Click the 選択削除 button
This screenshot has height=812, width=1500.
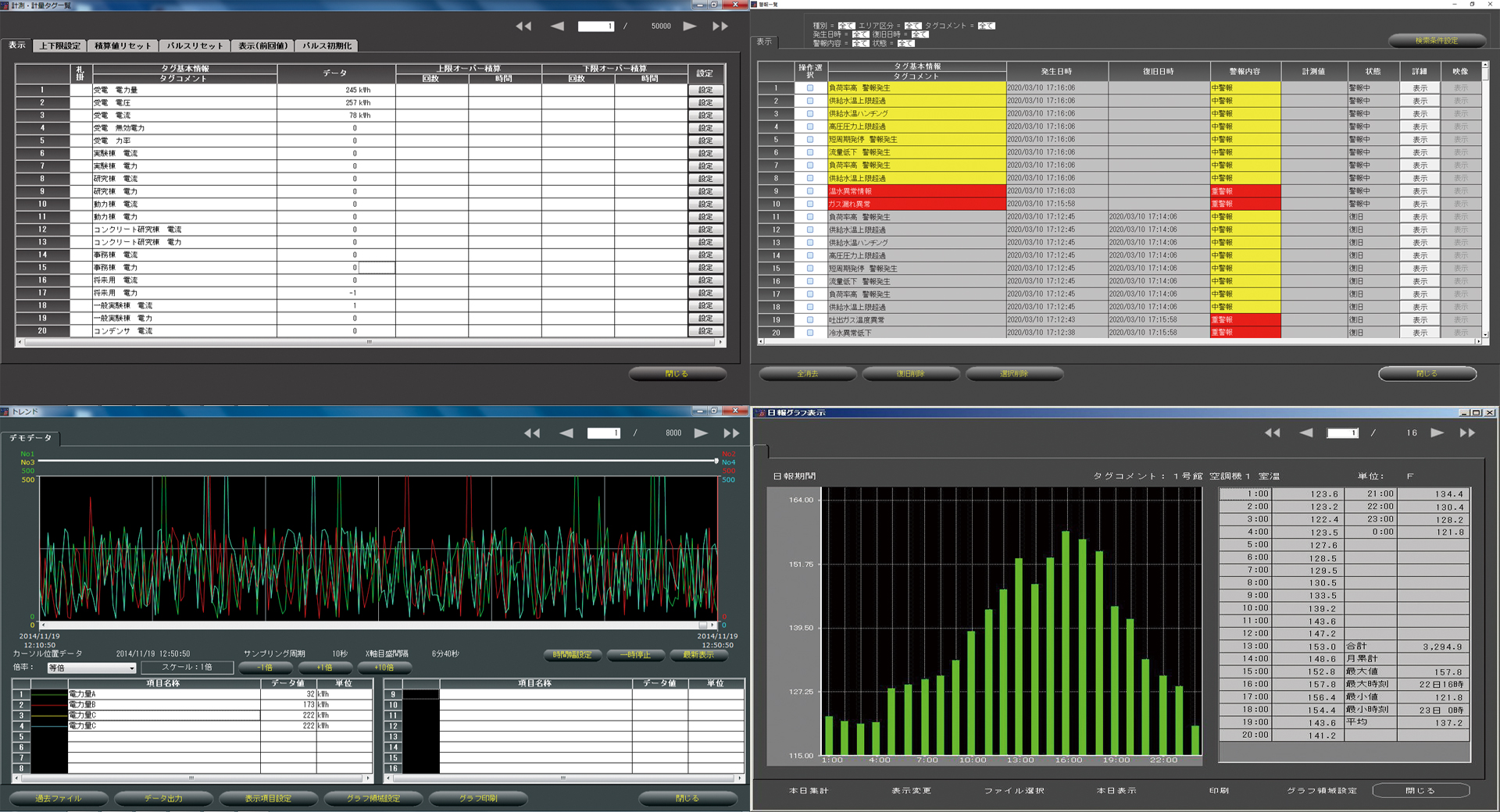click(x=1014, y=374)
